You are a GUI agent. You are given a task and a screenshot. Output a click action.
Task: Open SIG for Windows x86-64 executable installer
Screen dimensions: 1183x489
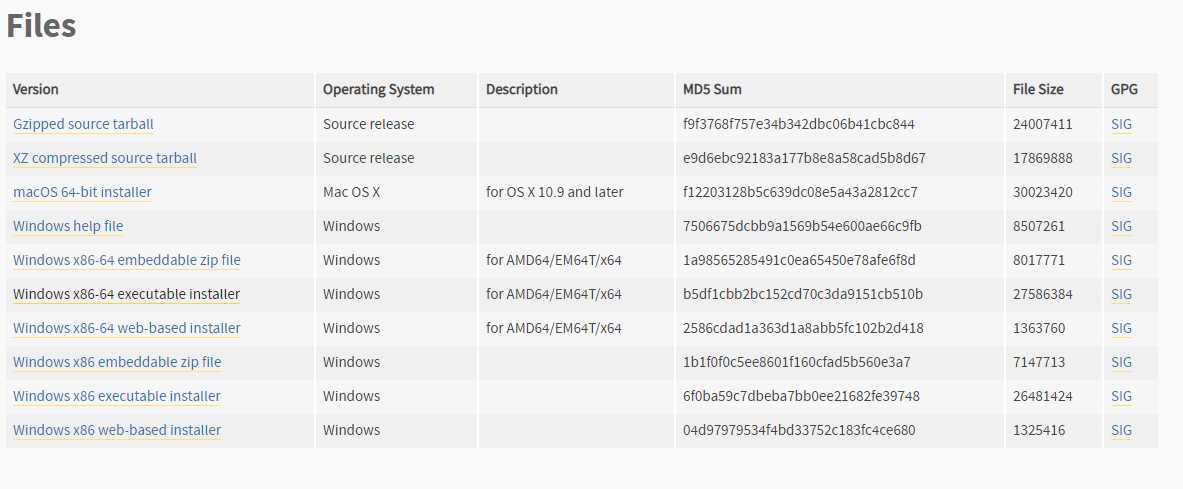click(x=1121, y=294)
